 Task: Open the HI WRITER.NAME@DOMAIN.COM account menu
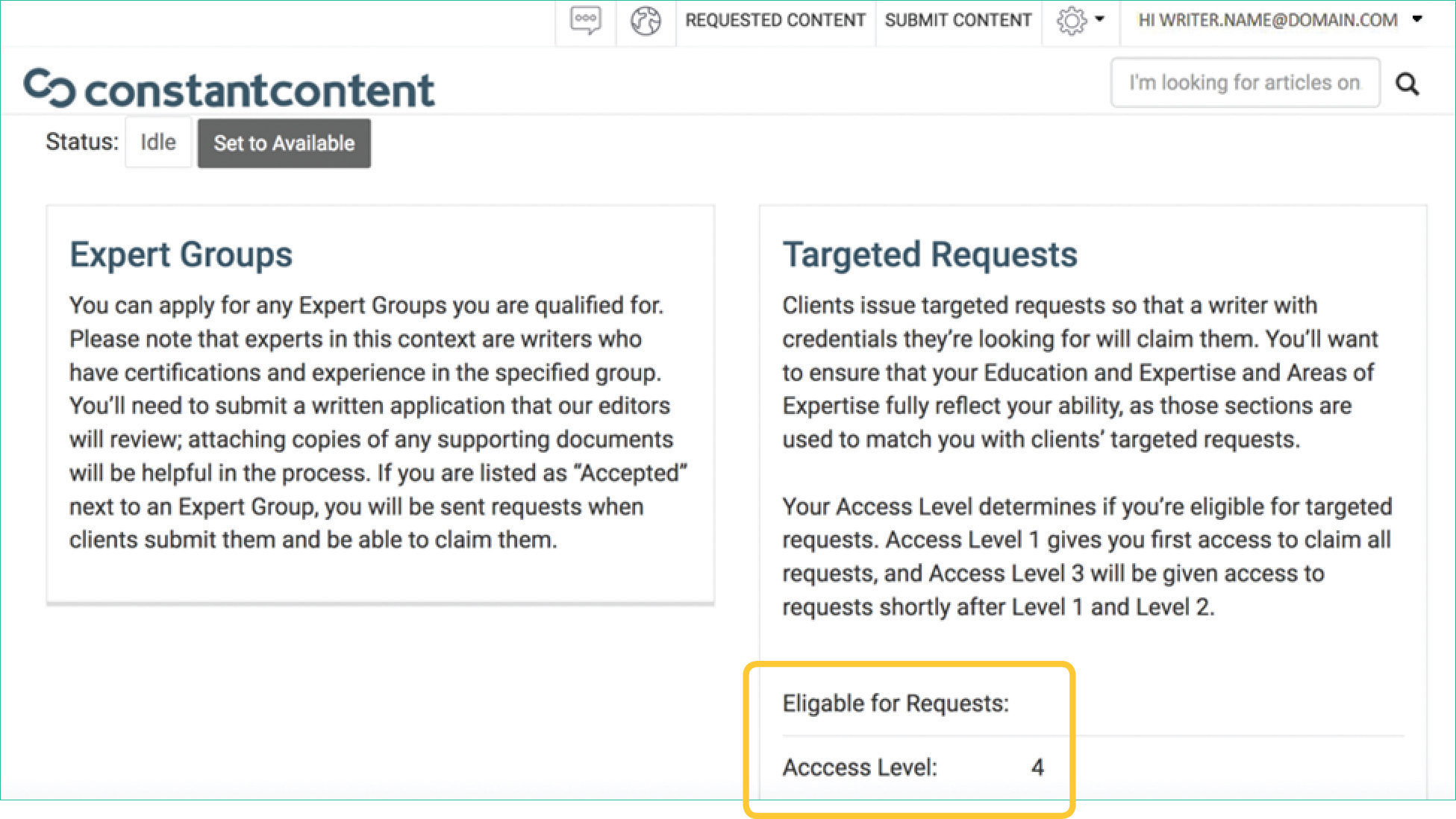(x=1267, y=20)
